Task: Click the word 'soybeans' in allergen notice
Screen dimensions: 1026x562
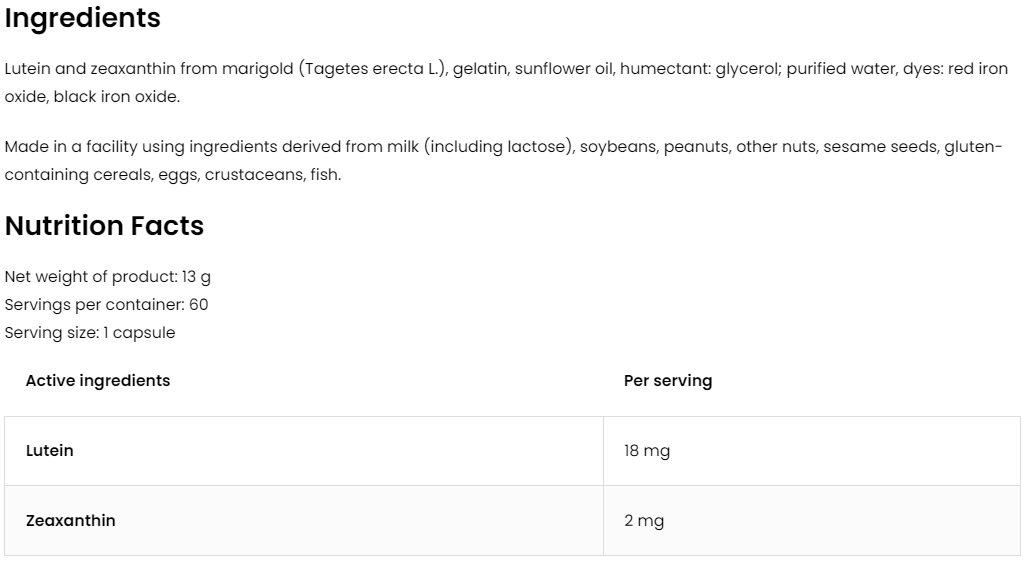Action: click(618, 147)
